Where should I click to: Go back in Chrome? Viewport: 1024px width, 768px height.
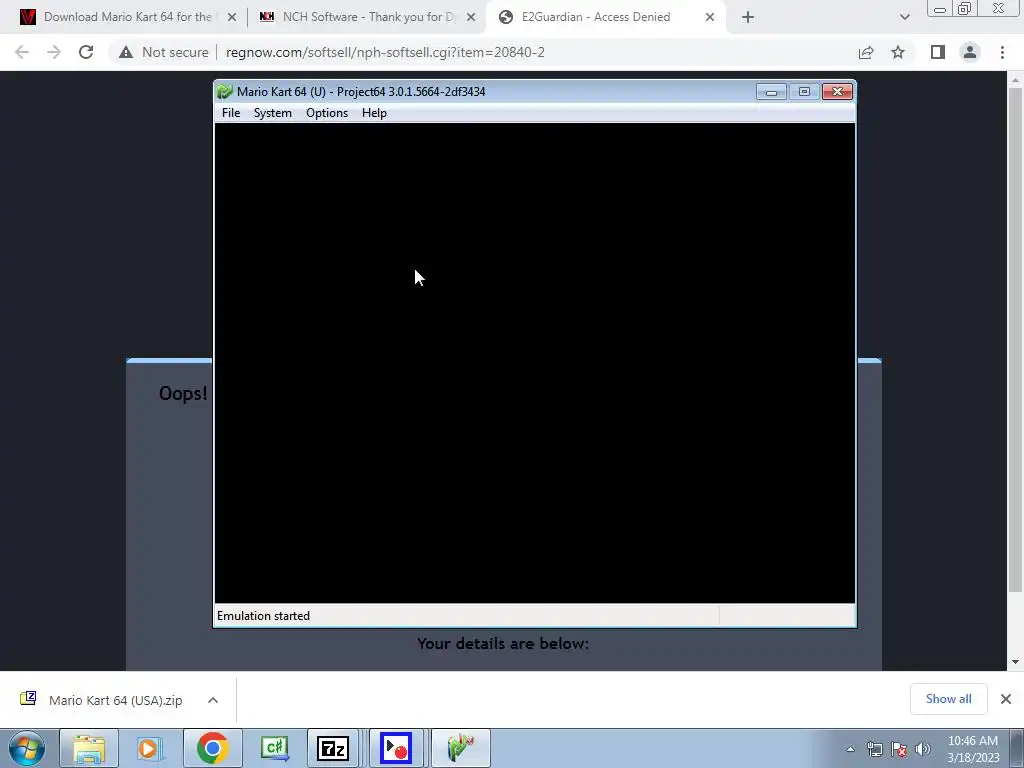(22, 52)
